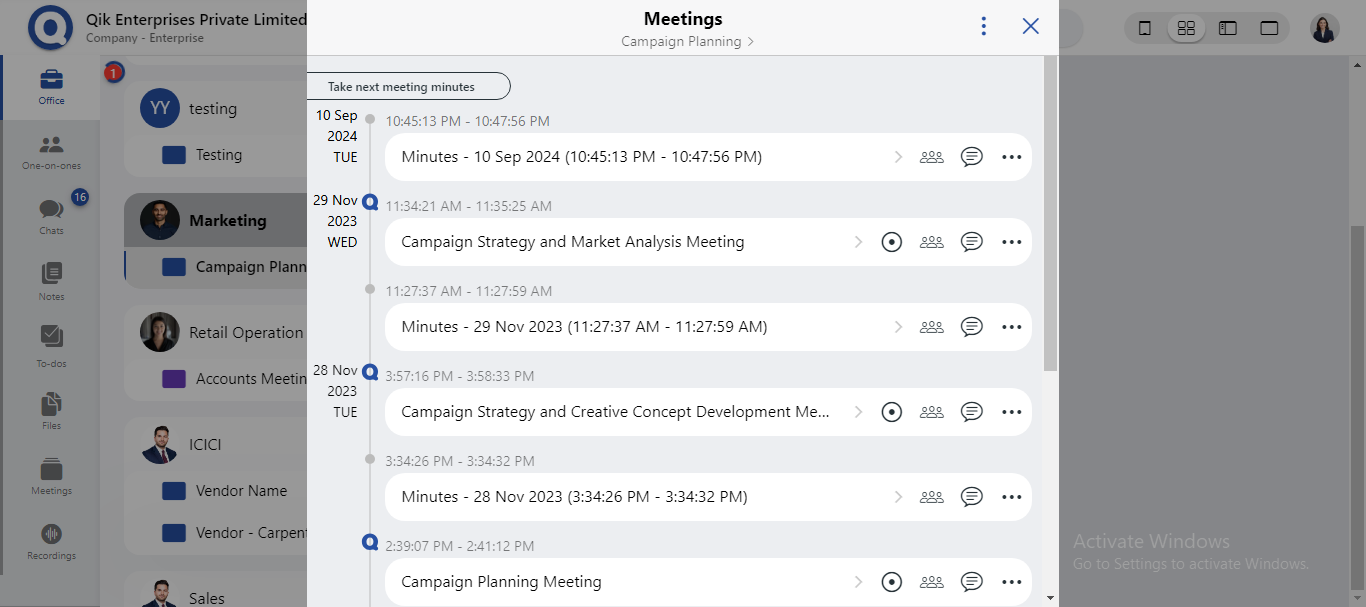This screenshot has width=1366, height=607.
Task: Open three-dot menu for Minutes 29 Nov 2023
Action: (x=1011, y=327)
